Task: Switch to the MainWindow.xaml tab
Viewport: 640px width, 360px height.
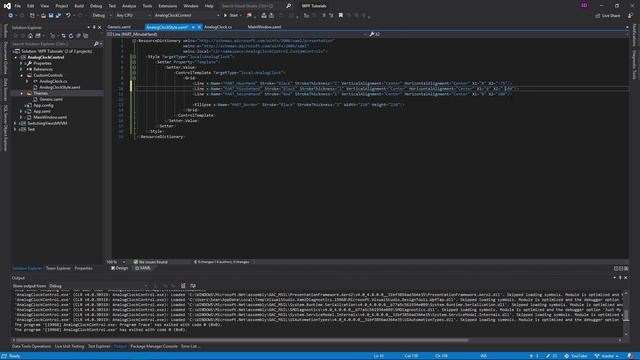Action: click(264, 27)
